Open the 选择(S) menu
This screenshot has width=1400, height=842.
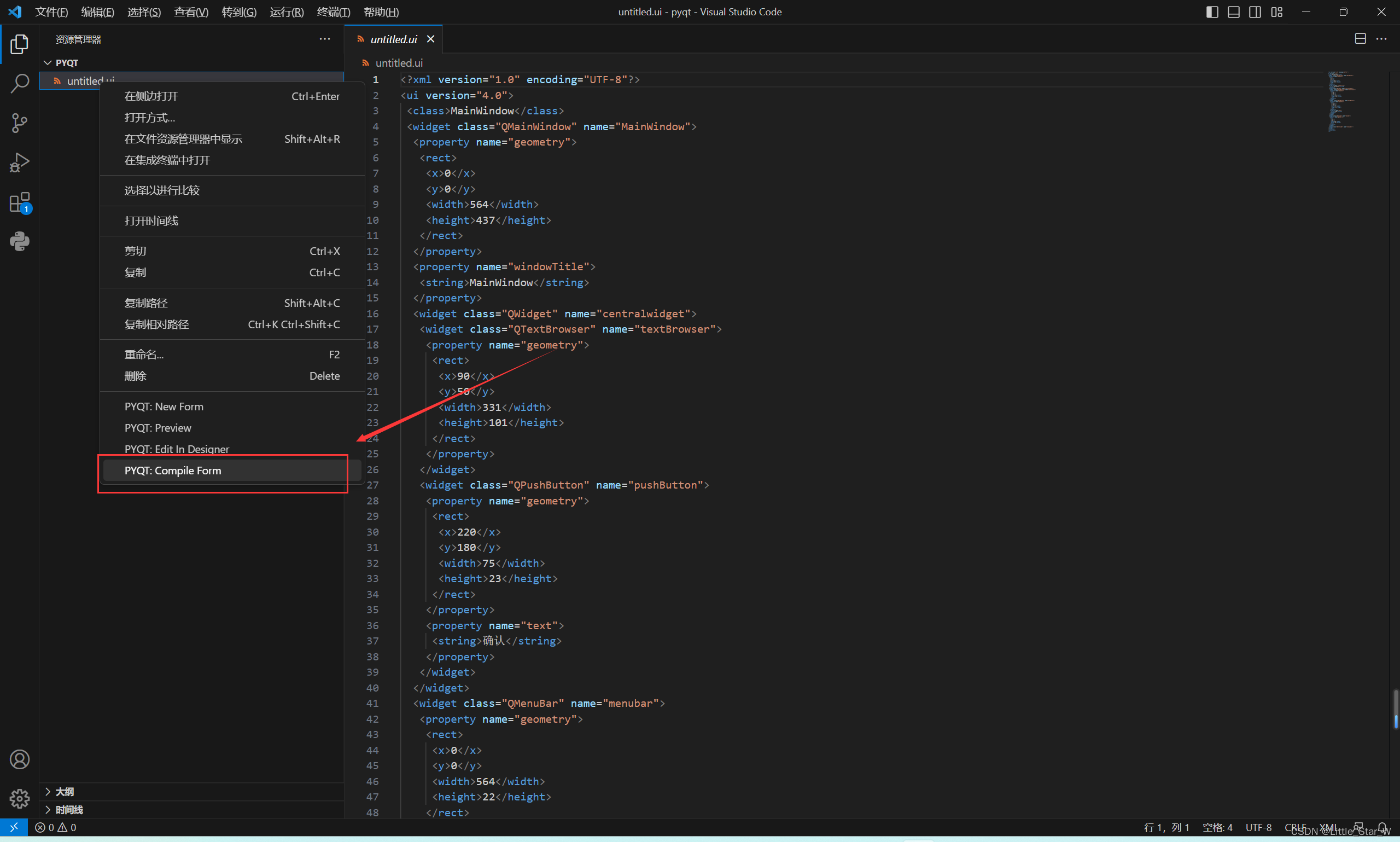click(x=144, y=12)
